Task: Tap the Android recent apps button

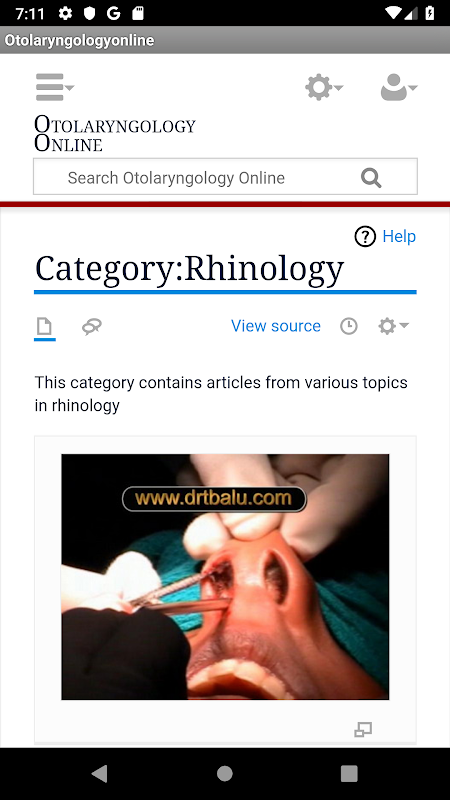Action: click(349, 773)
